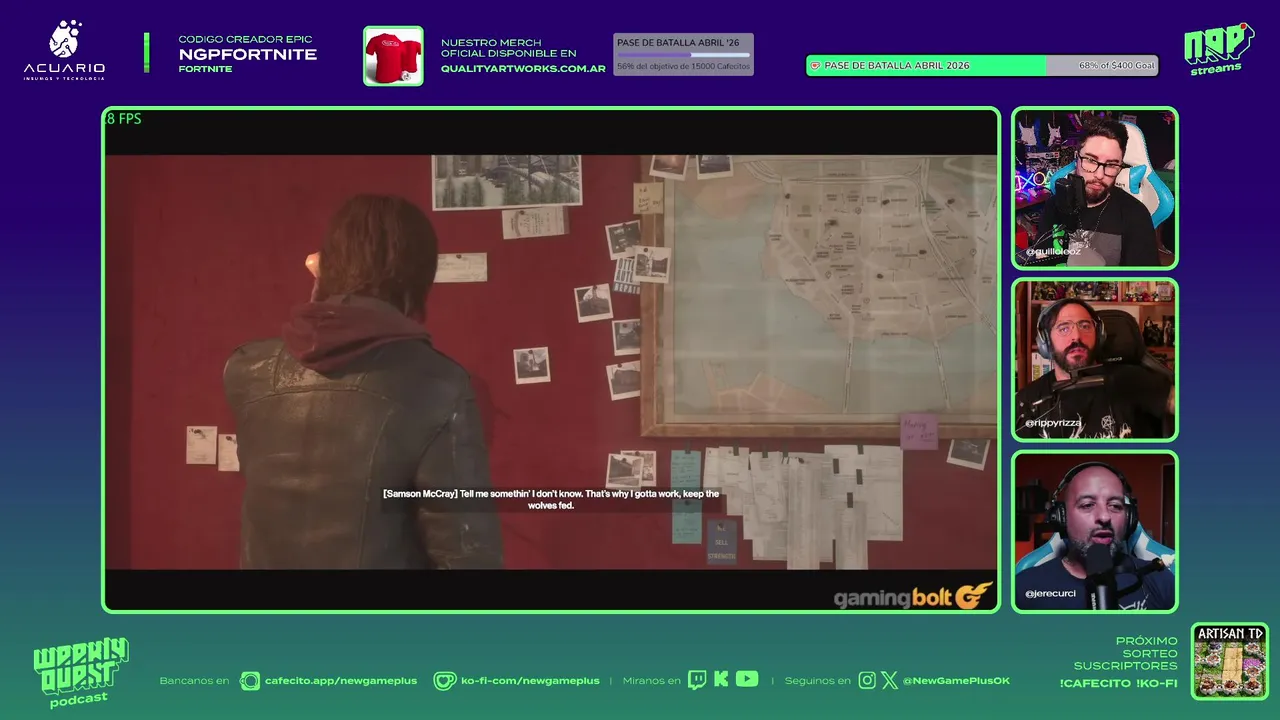Click the GamingBolt logo in the video
1280x720 pixels.
pyautogui.click(x=913, y=597)
